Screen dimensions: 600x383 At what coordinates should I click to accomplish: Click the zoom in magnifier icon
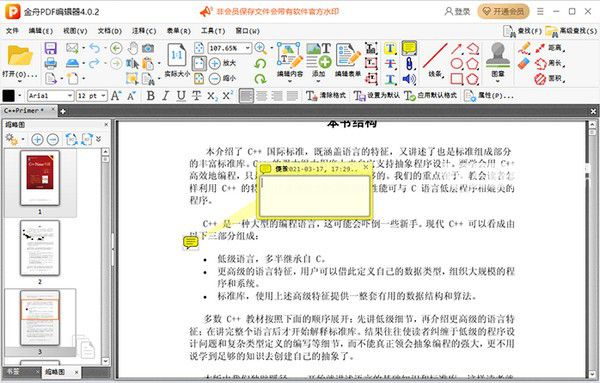261,48
